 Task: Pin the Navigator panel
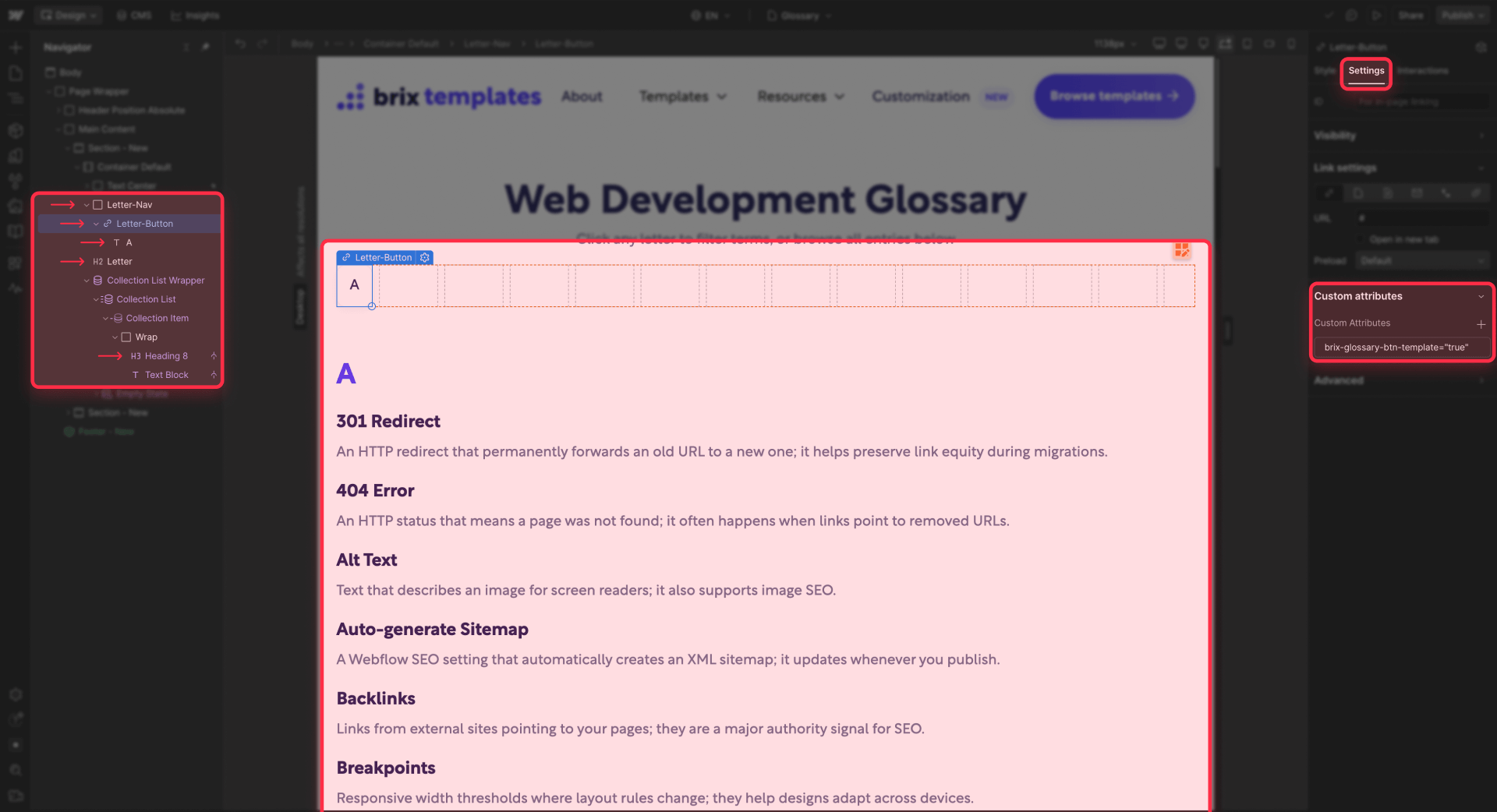tap(206, 47)
